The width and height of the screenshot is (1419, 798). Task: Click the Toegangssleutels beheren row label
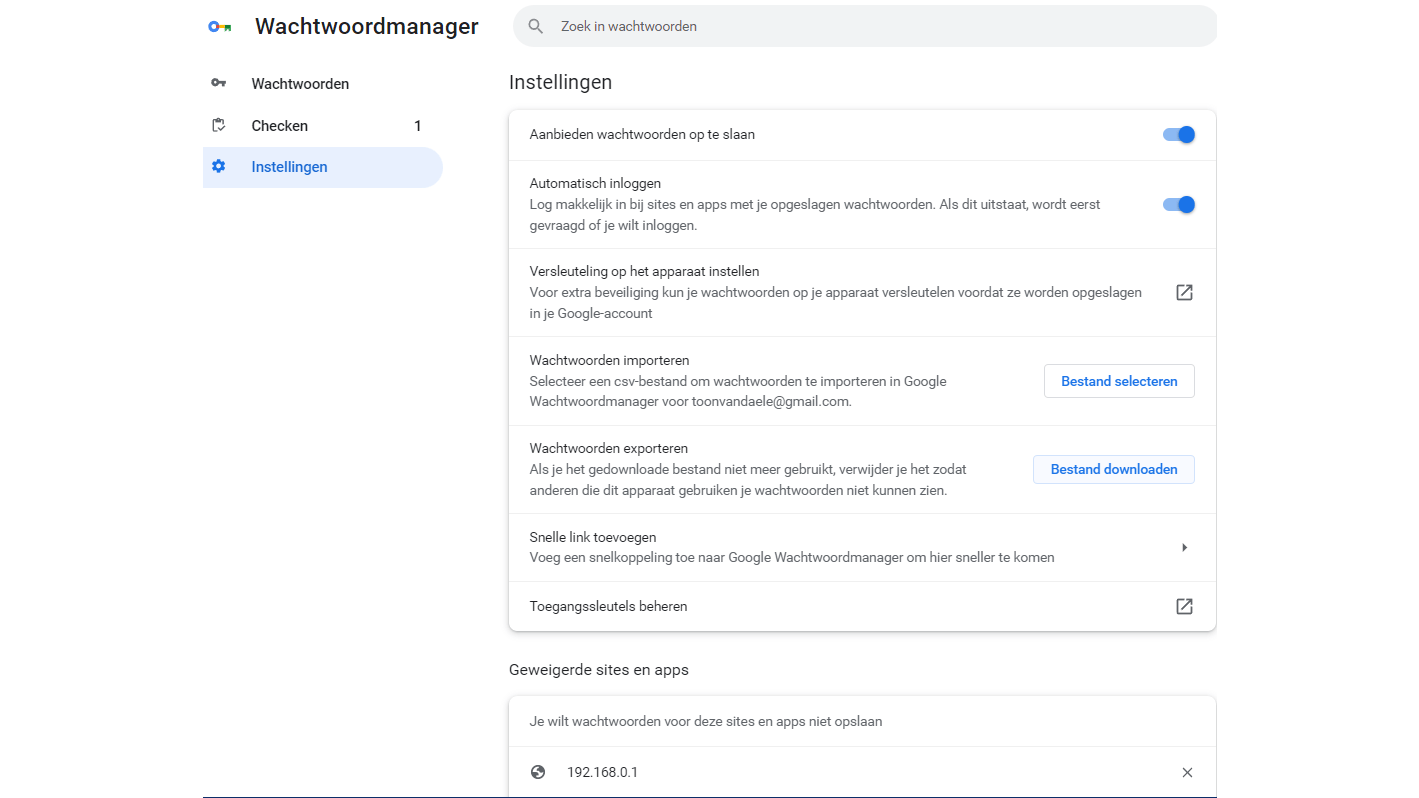click(x=608, y=606)
